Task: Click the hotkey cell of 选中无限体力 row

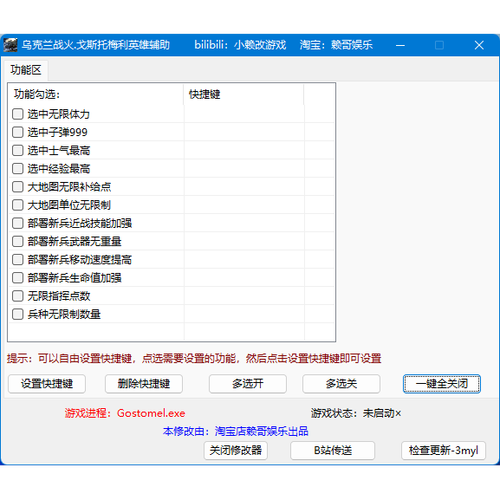Action: pos(244,114)
